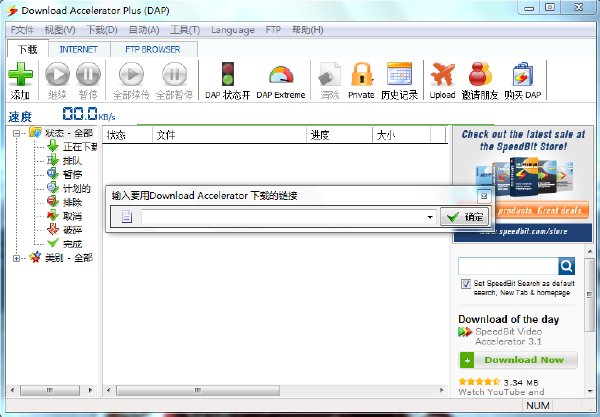Open the FTP menu

coord(273,30)
